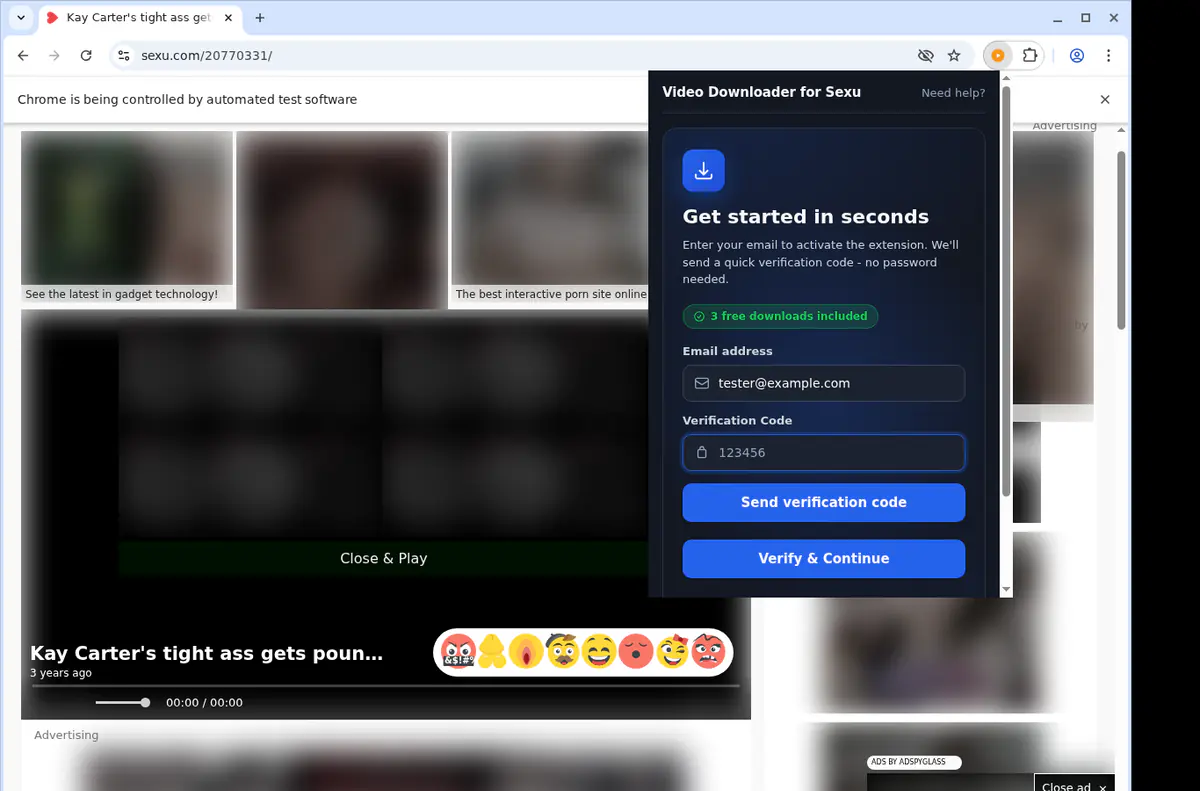Bookmark this page with star icon
1200x791 pixels.
coord(954,56)
